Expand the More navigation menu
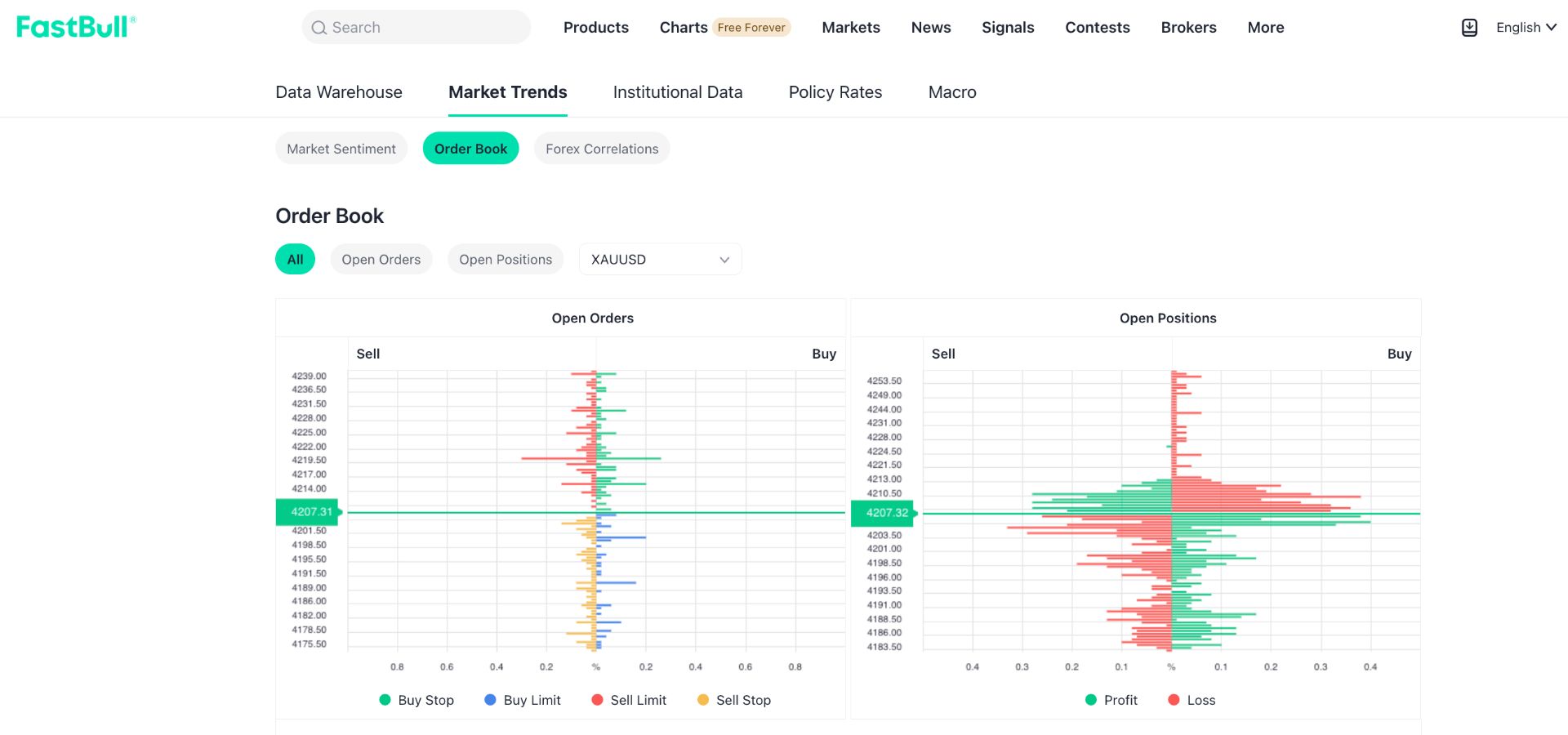Image resolution: width=1568 pixels, height=735 pixels. tap(1265, 28)
